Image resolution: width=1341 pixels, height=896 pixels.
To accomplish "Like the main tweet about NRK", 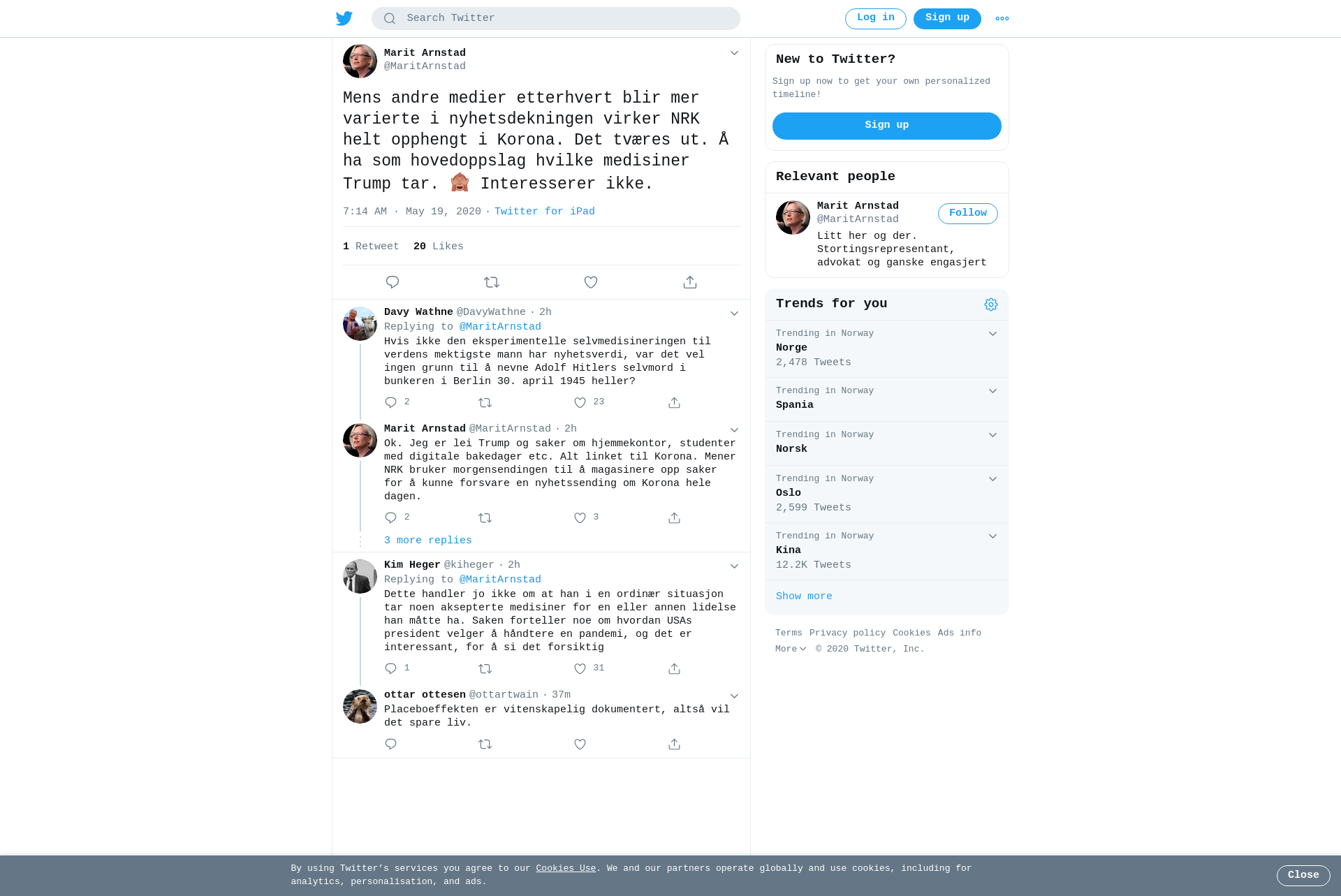I will click(x=591, y=282).
